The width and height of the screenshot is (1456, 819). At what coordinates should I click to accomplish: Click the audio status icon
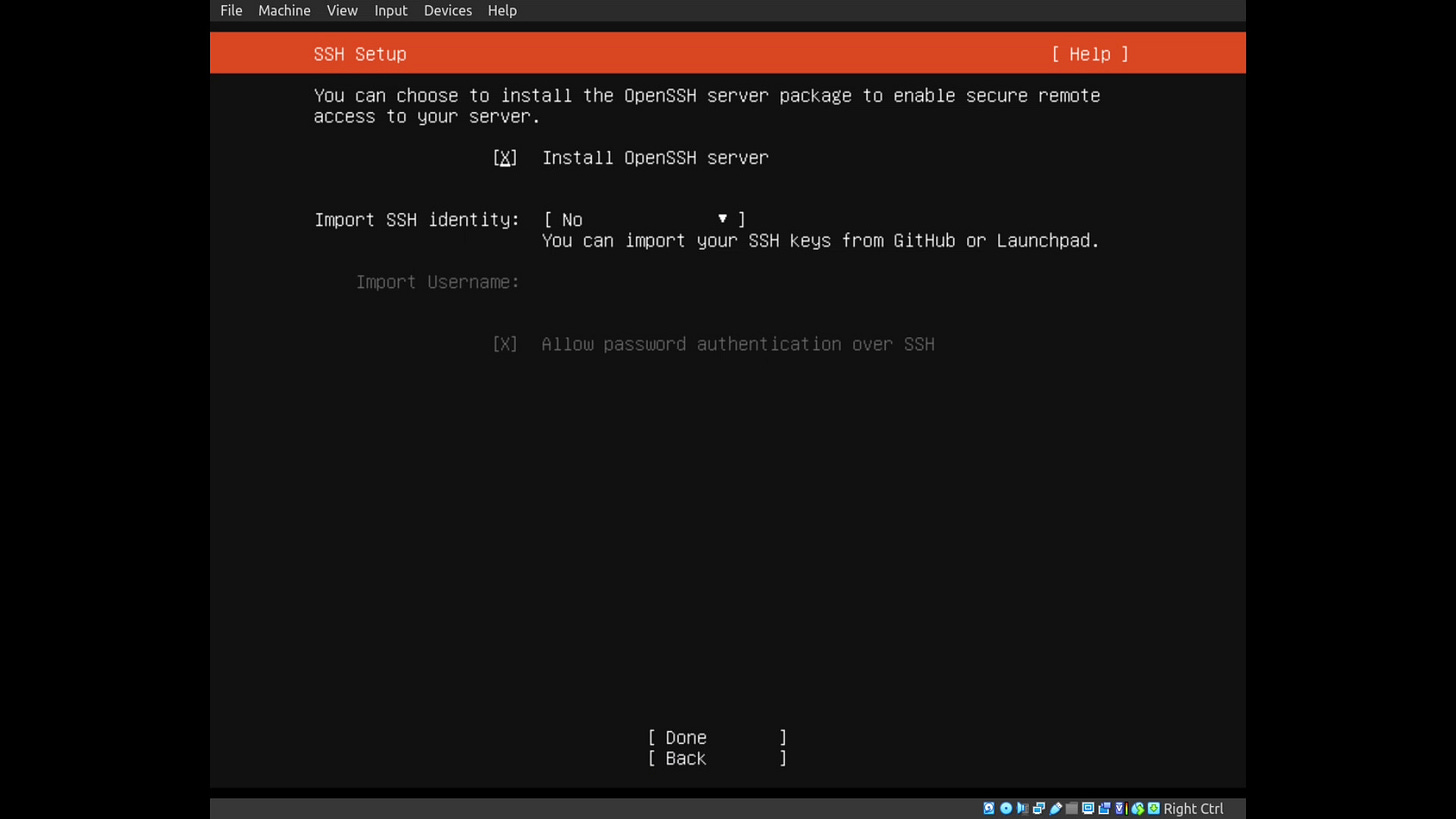1021,808
